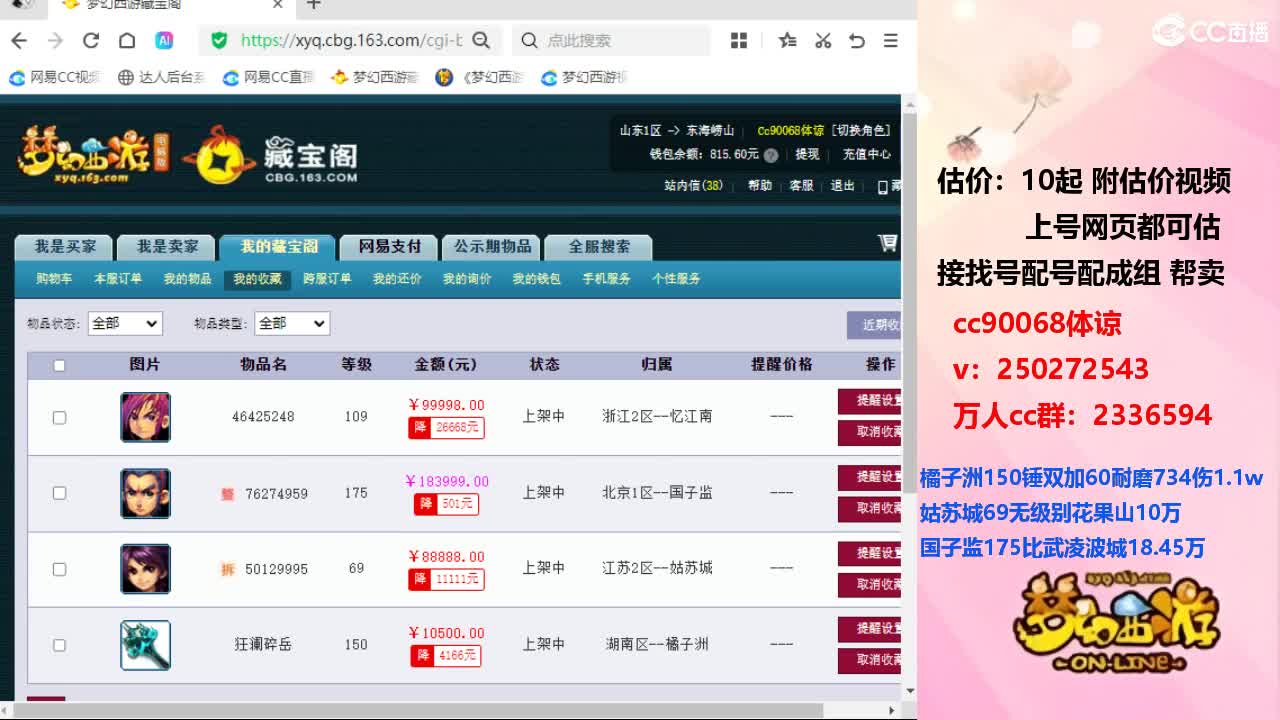Switch to the 我是卖家 tab
1280x720 pixels.
tap(167, 246)
